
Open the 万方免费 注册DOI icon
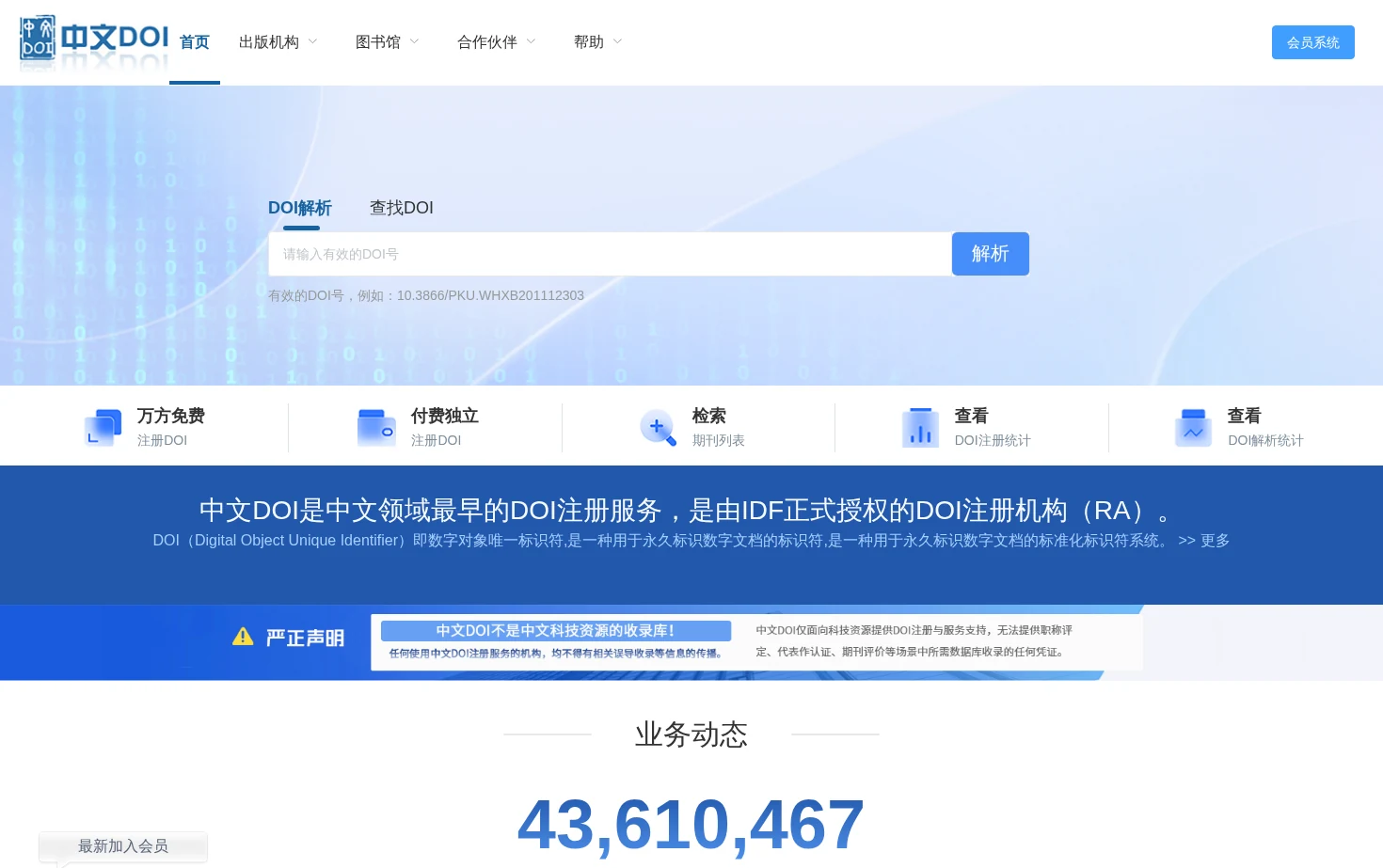[x=103, y=427]
